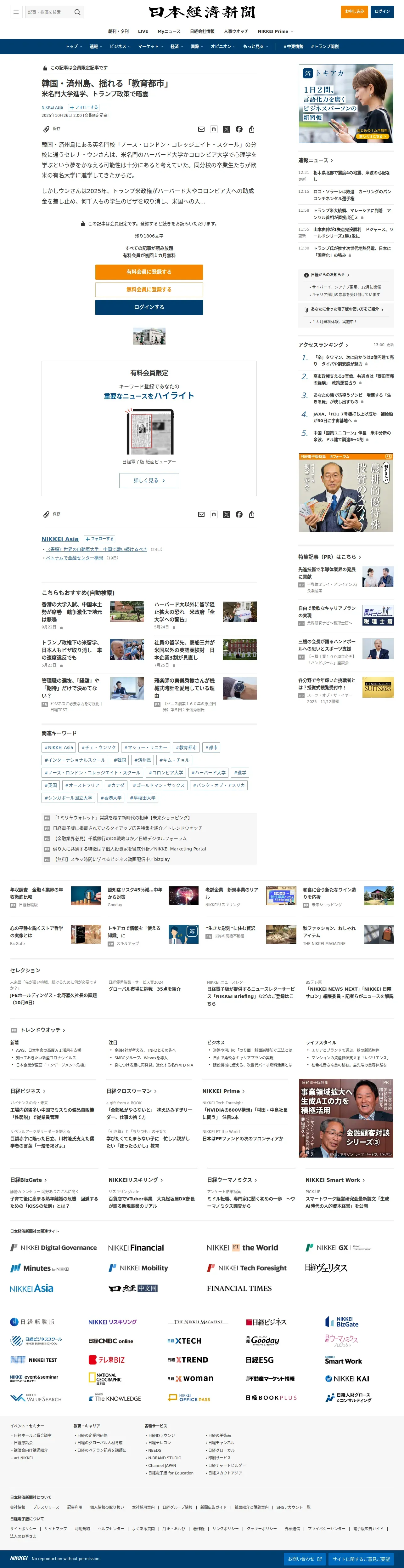Viewport: 404px width, 1568px height.
Task: Toggle フォローする beside NIKKEI Asia under headline
Action: 83,108
